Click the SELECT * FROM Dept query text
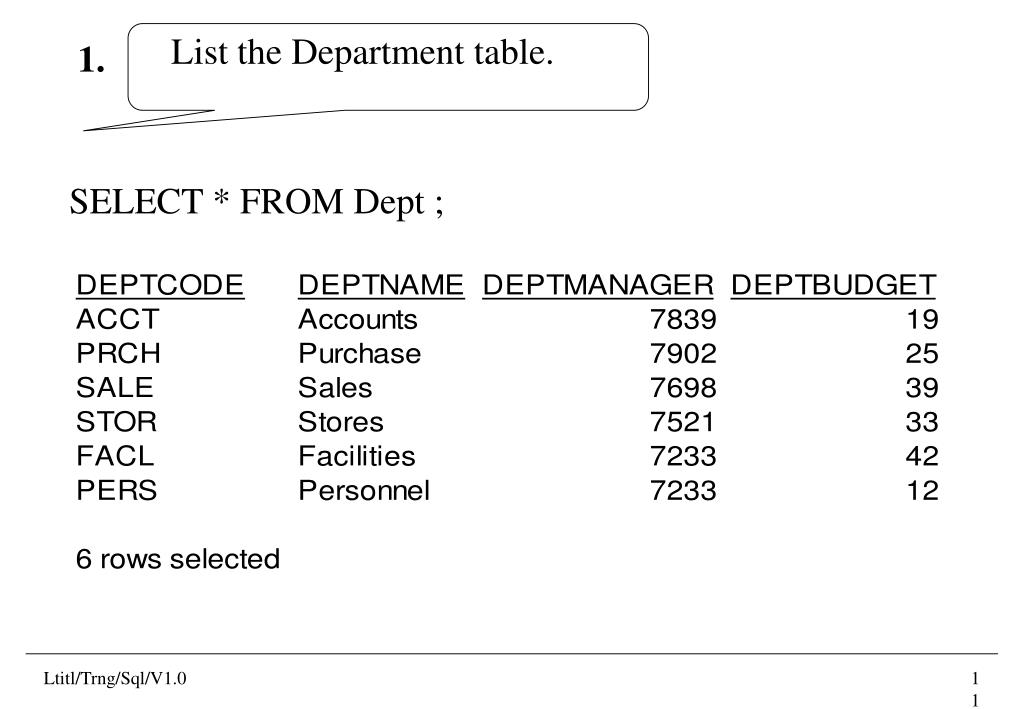1024x709 pixels. [x=257, y=202]
